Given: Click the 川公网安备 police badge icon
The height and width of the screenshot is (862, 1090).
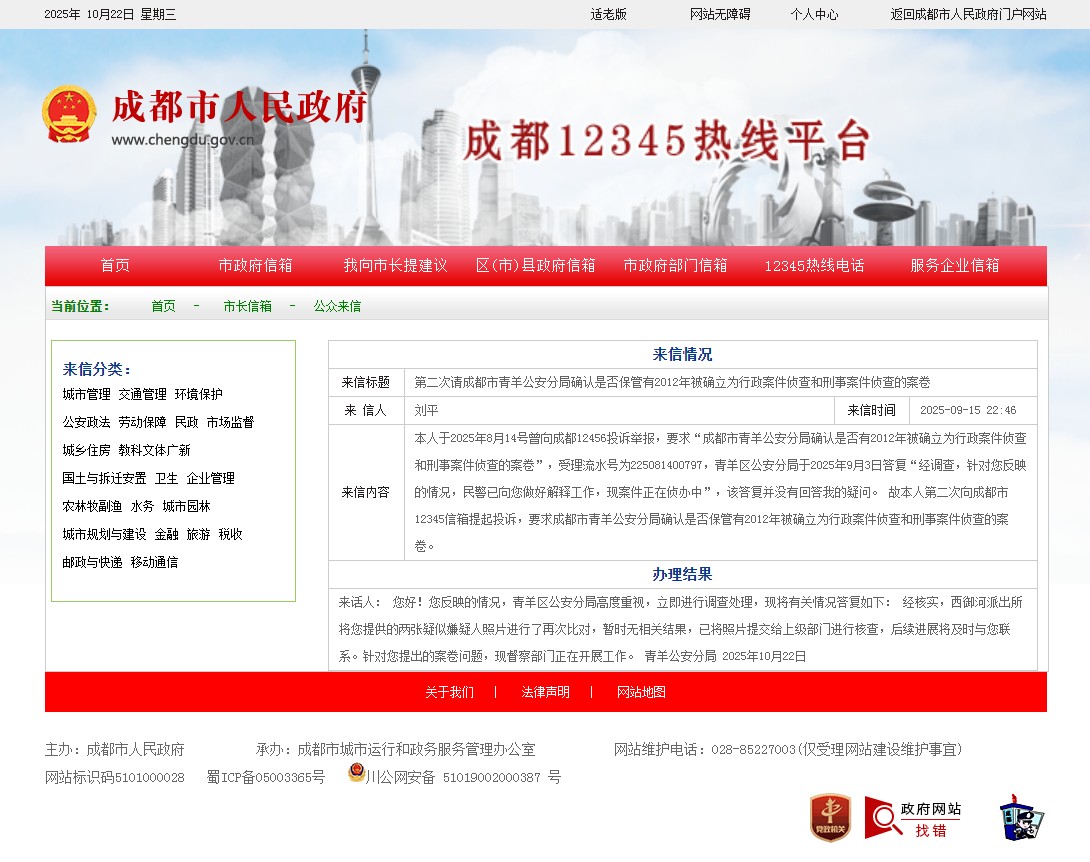Looking at the screenshot, I should (357, 773).
